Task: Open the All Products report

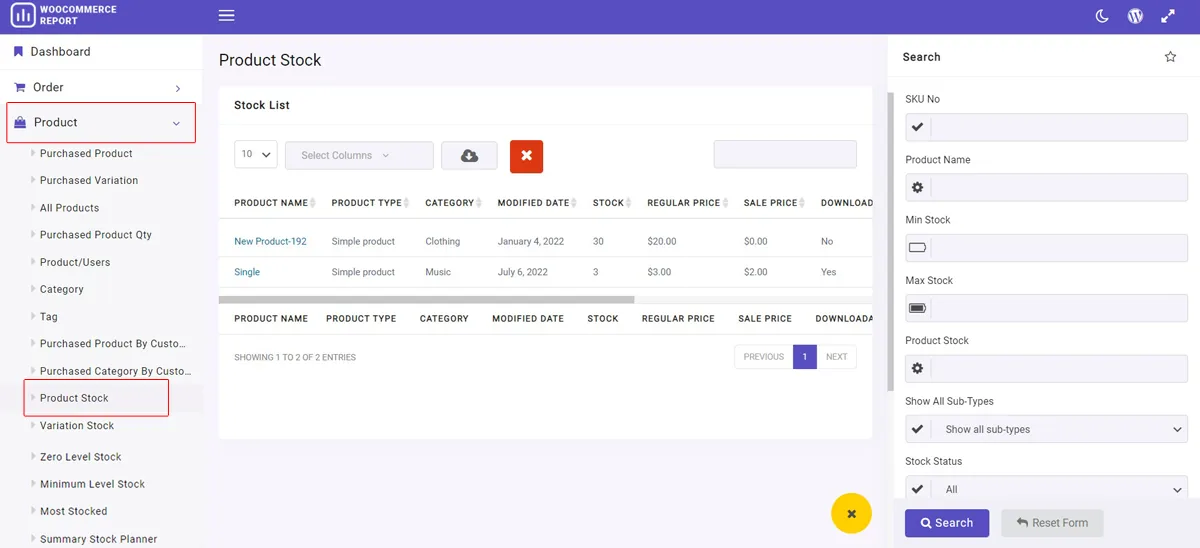Action: [69, 208]
